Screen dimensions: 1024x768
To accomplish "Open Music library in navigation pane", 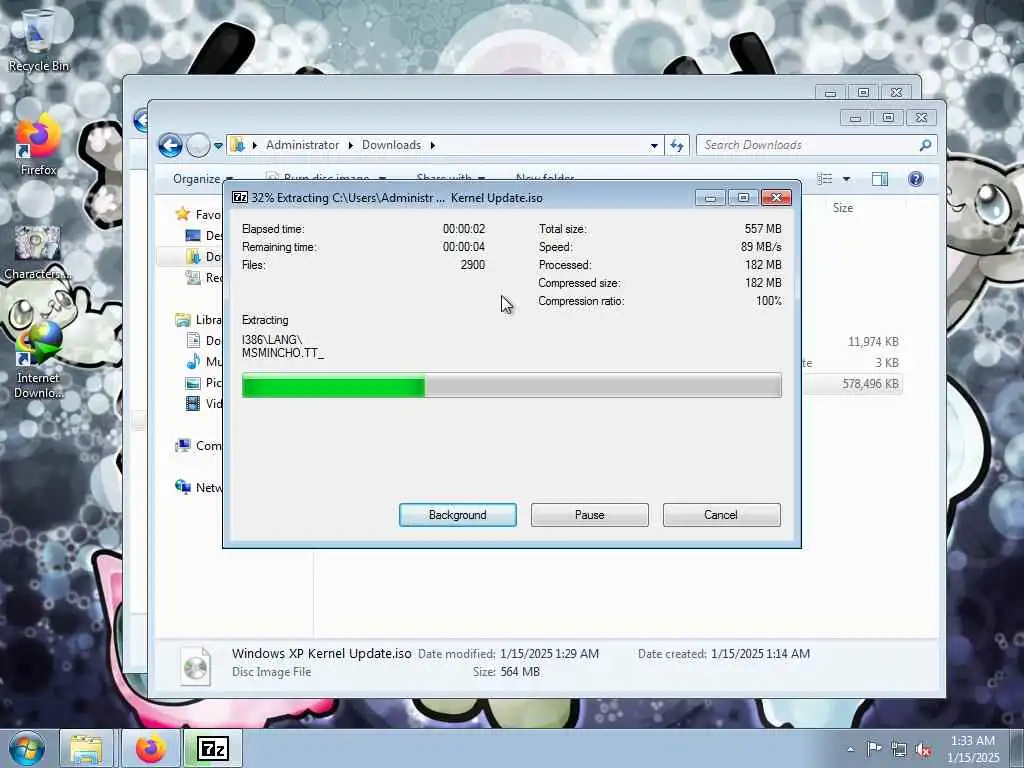I will 204,361.
